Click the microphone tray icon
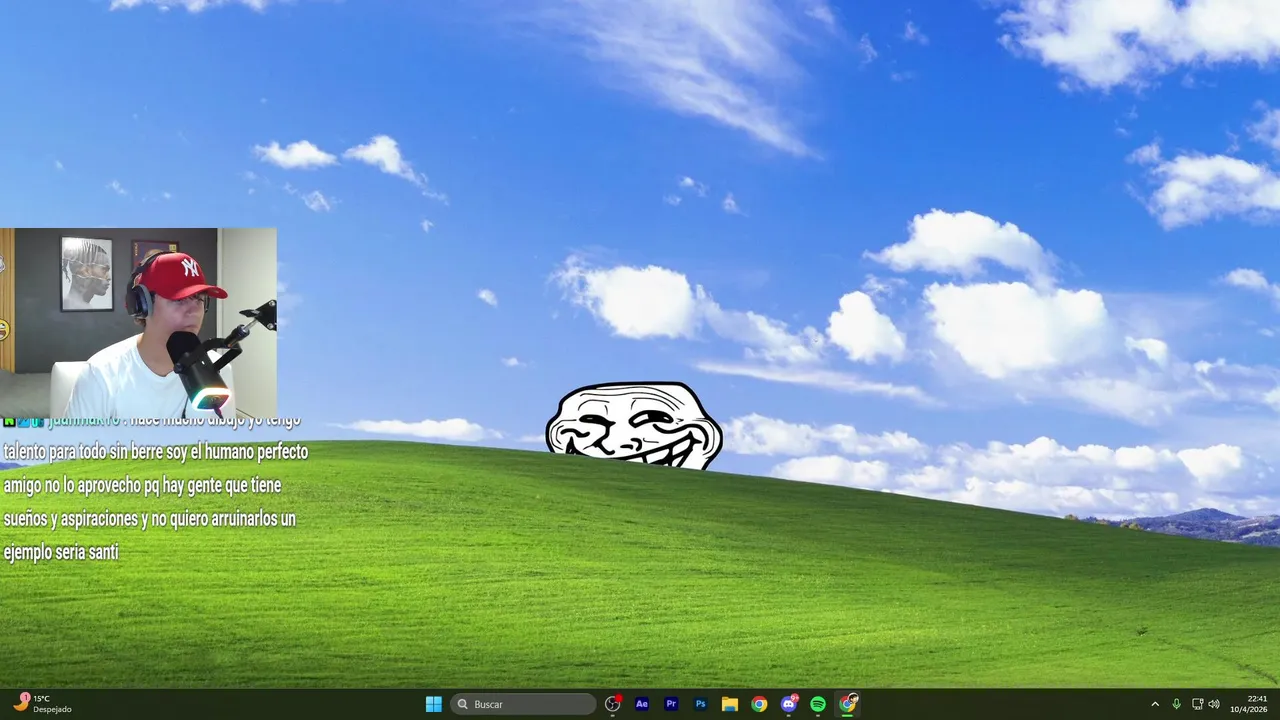 pyautogui.click(x=1176, y=704)
